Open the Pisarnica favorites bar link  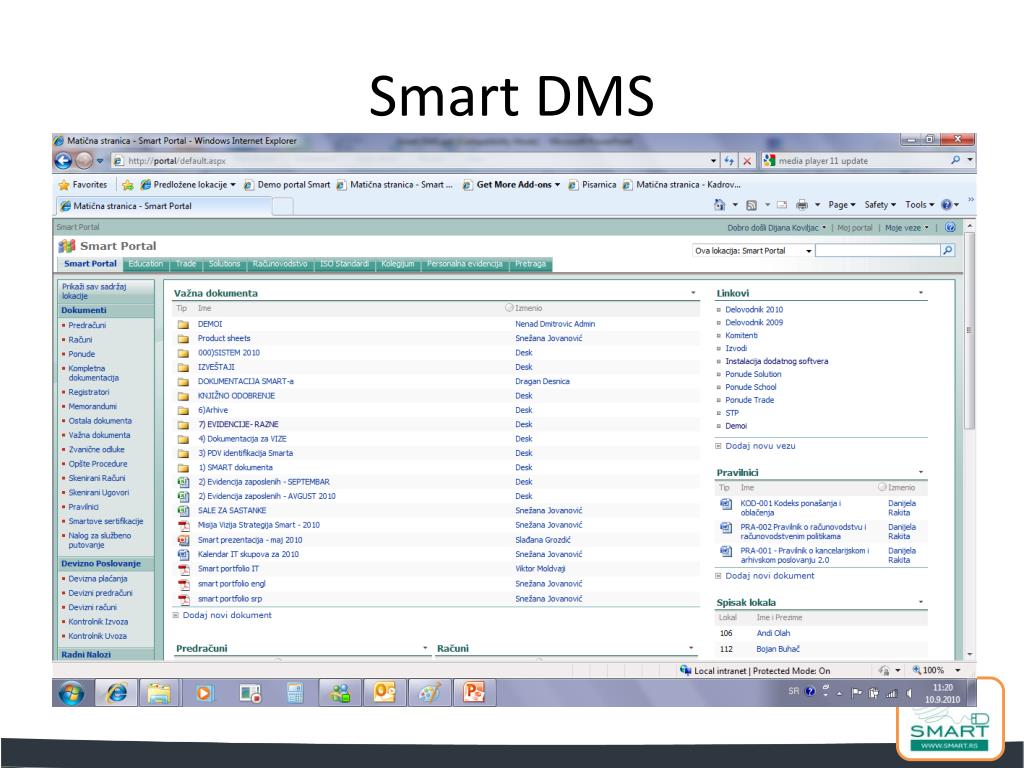[592, 185]
